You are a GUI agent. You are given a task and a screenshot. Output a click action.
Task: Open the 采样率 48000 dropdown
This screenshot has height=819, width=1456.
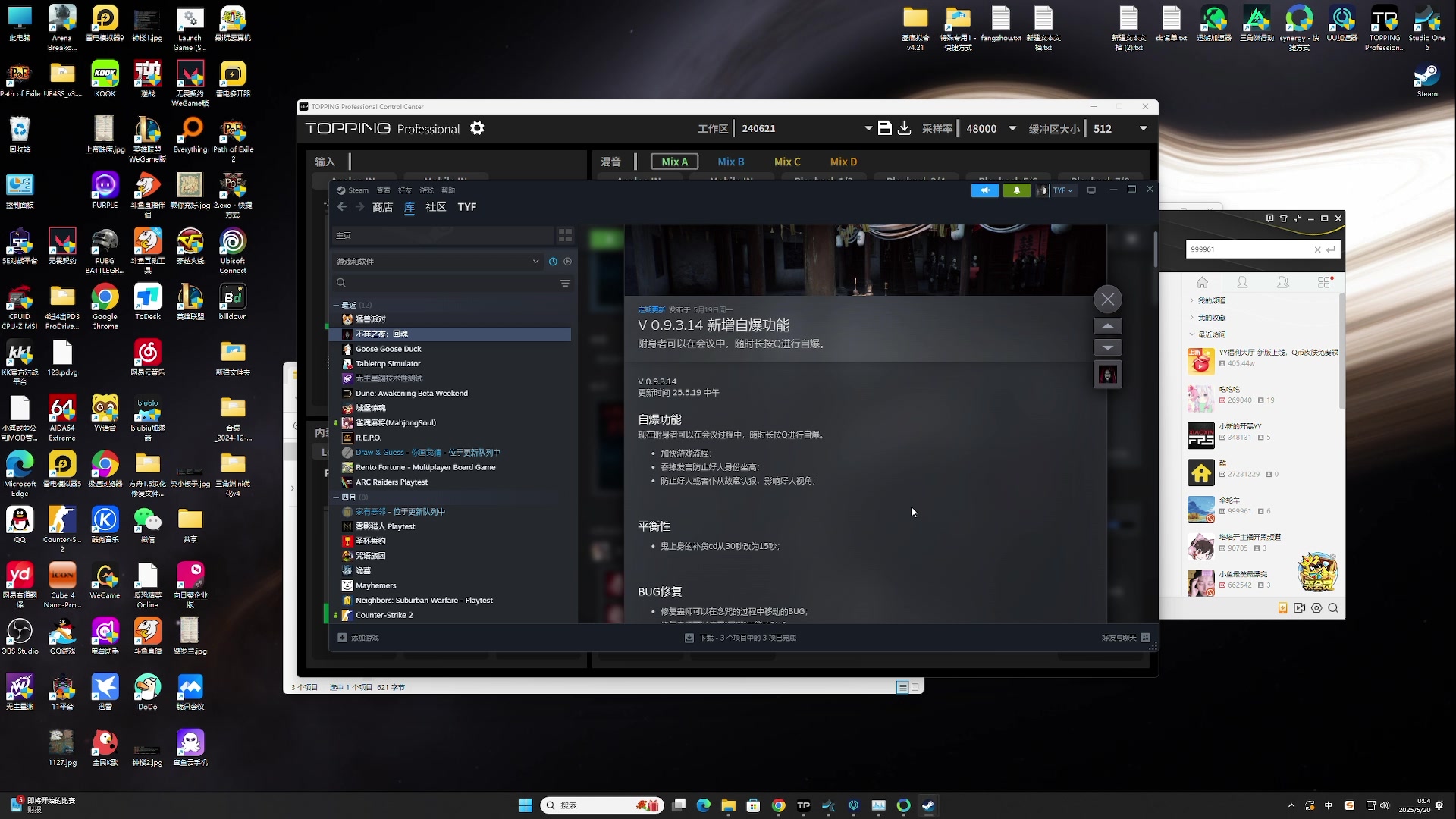tap(990, 128)
